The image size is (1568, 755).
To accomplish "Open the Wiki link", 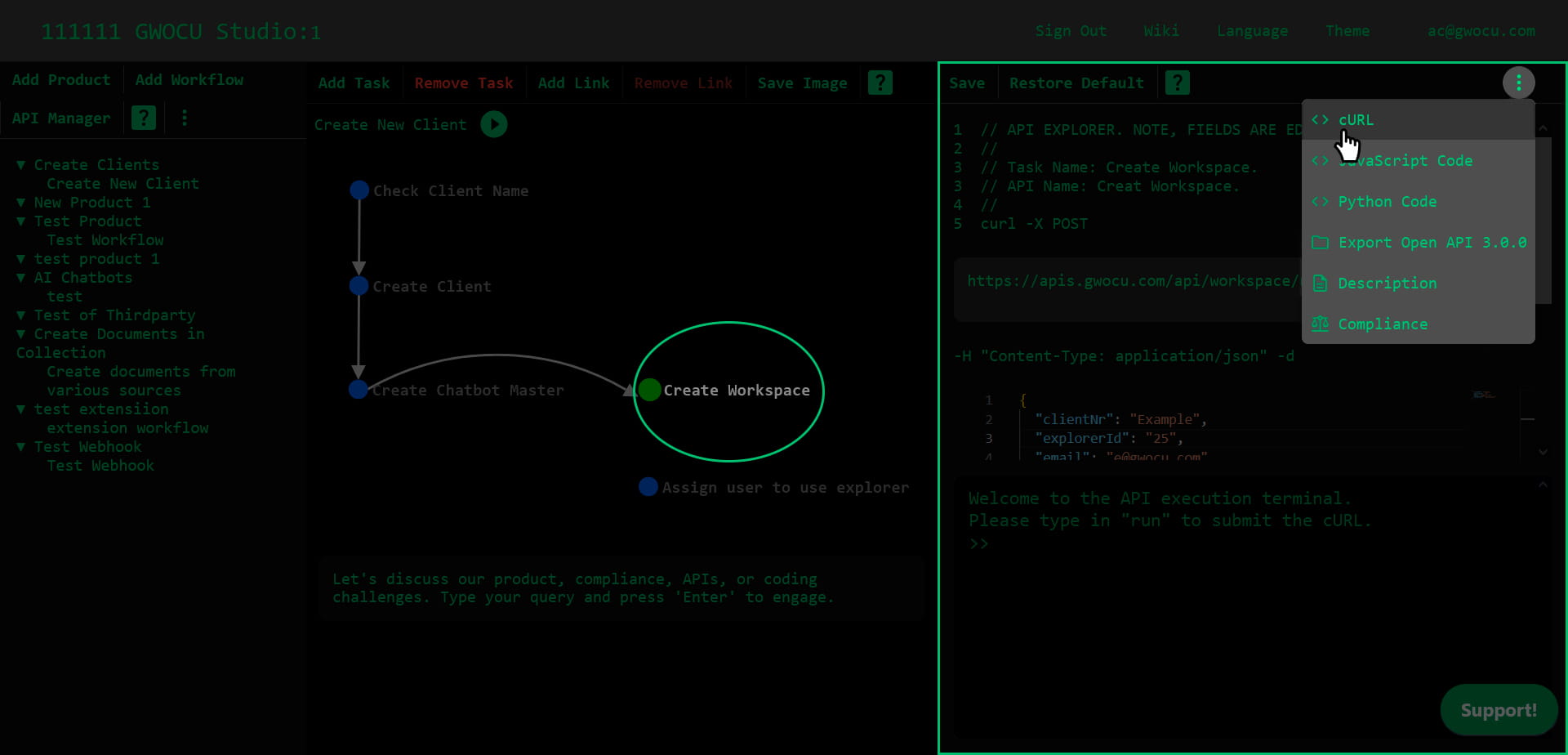I will tap(1161, 31).
